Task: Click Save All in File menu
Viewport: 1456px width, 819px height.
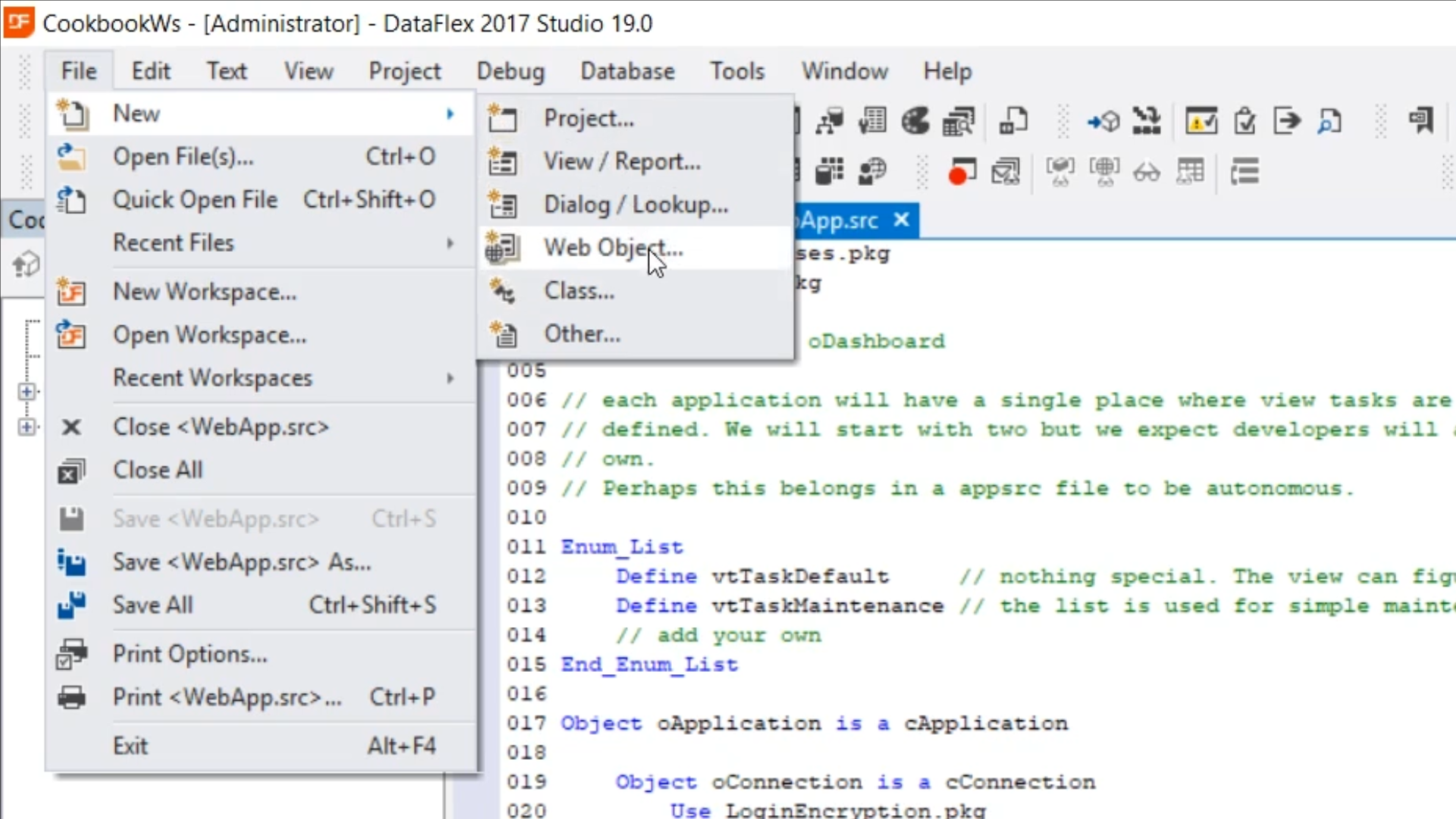Action: click(153, 605)
